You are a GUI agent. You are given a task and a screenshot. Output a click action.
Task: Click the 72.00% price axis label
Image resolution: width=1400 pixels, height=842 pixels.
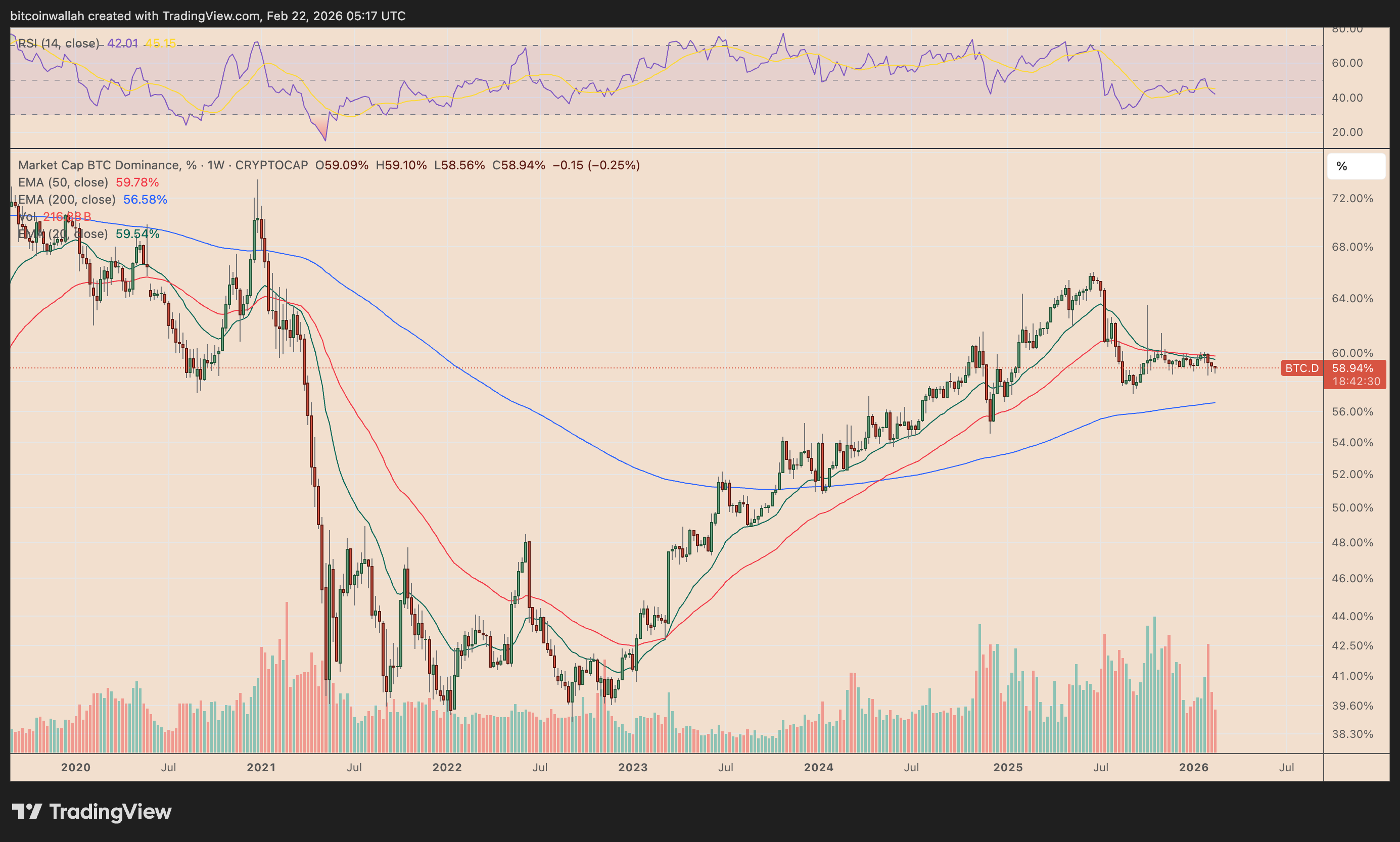pos(1352,199)
